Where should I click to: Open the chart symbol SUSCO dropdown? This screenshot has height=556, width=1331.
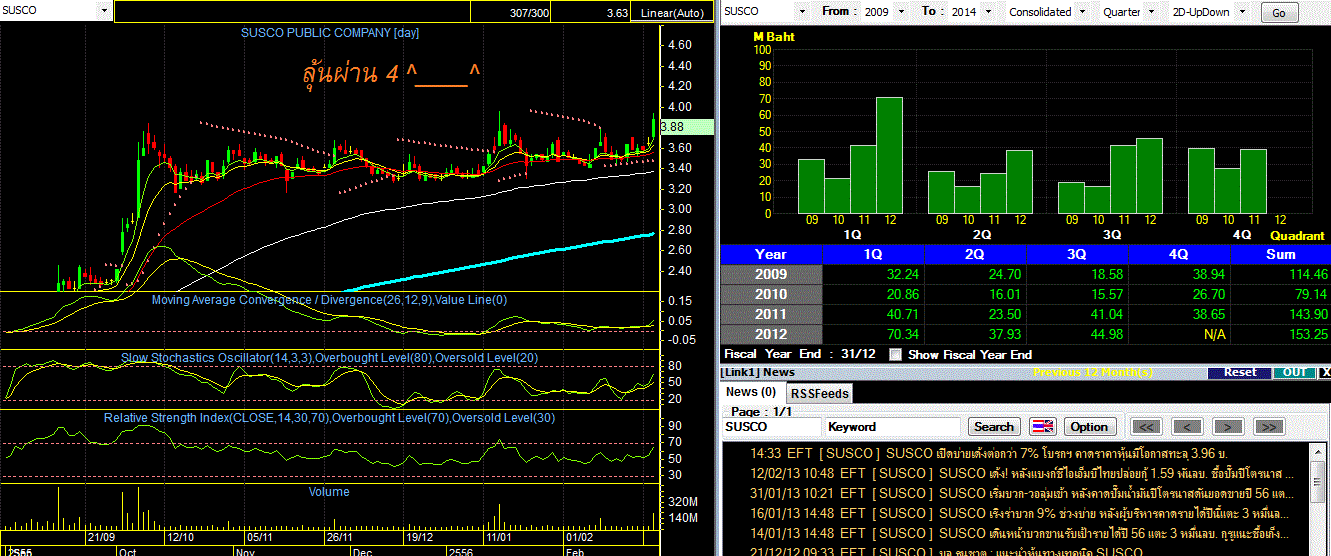[106, 10]
